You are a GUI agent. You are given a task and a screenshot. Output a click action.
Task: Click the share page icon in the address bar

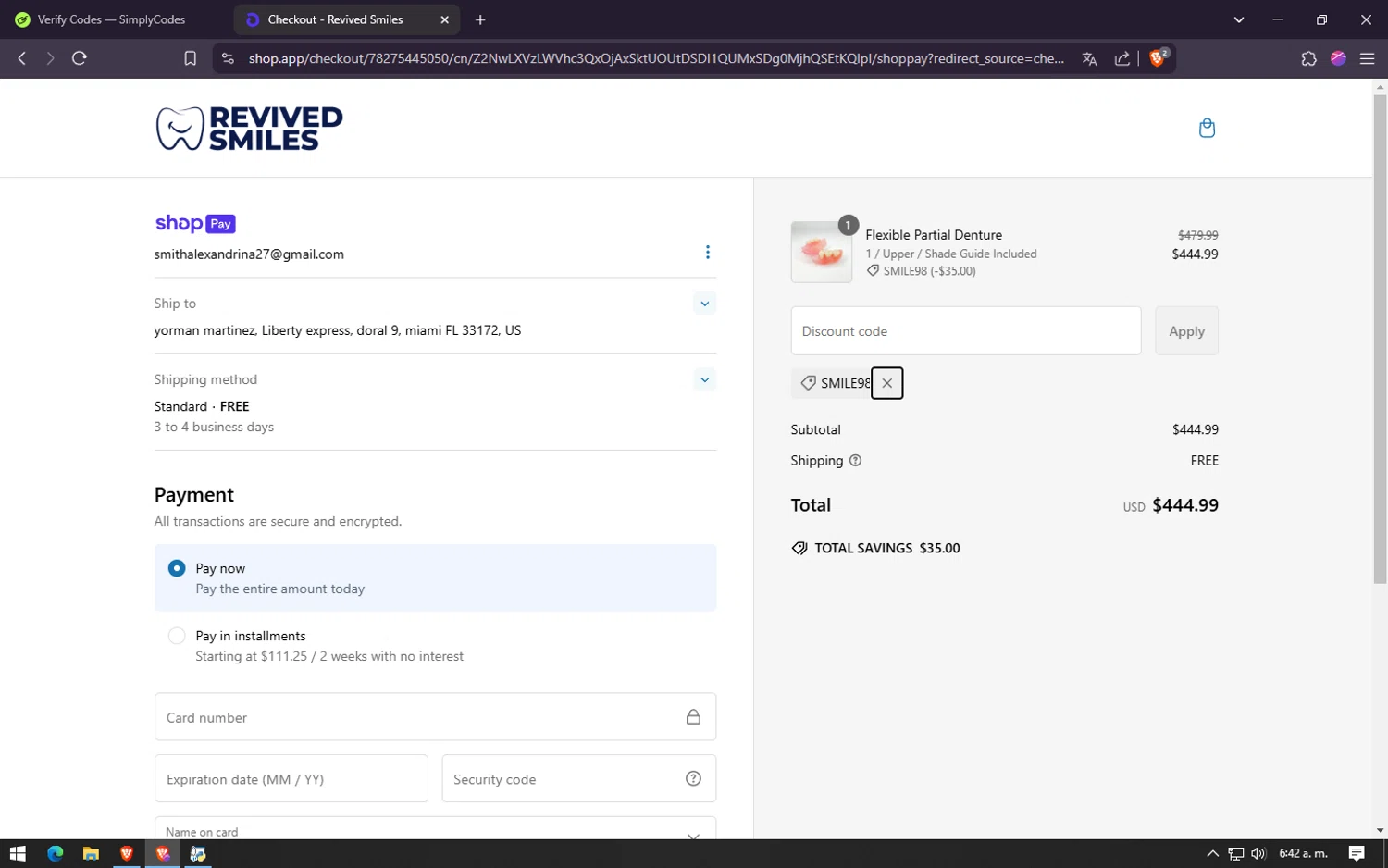coord(1122,58)
